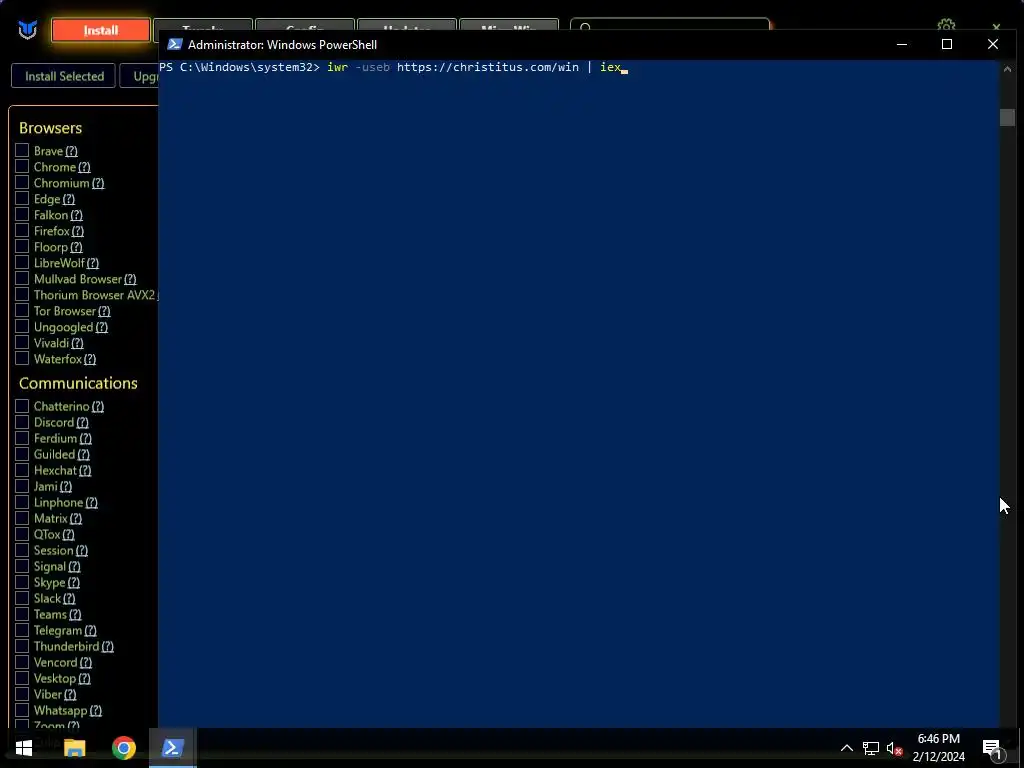Check the Vivaldi checkbox
The image size is (1024, 768).
click(x=22, y=342)
